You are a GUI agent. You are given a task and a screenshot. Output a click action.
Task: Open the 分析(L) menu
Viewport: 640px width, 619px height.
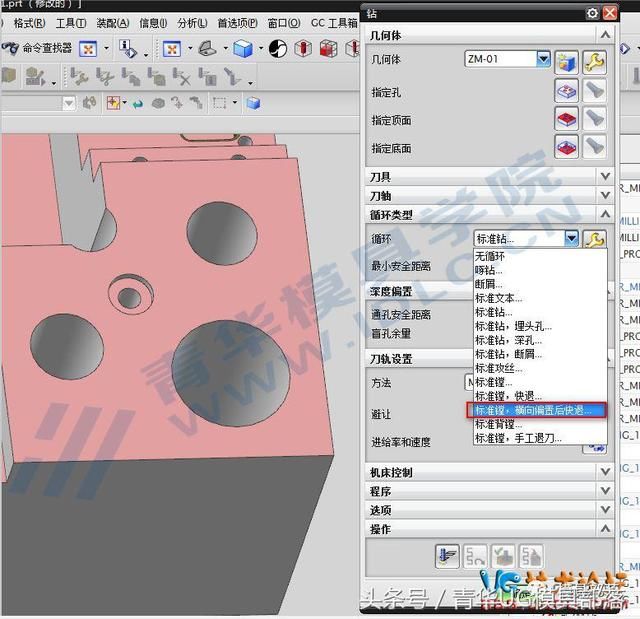click(192, 23)
